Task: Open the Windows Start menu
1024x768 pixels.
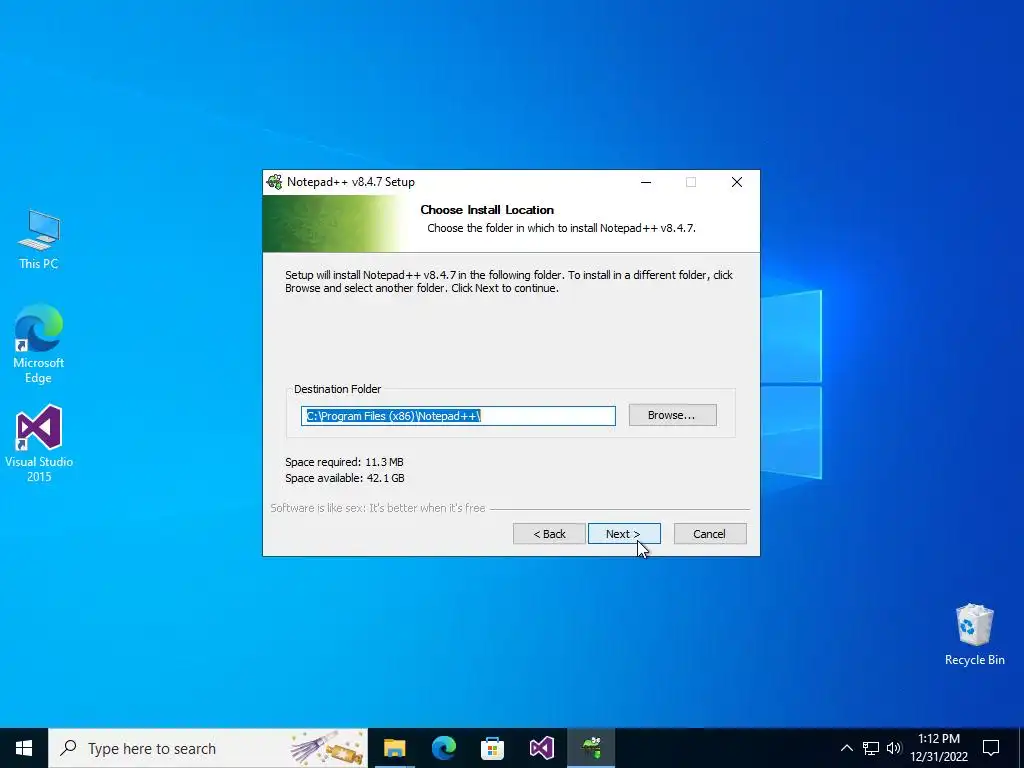Action: tap(24, 748)
